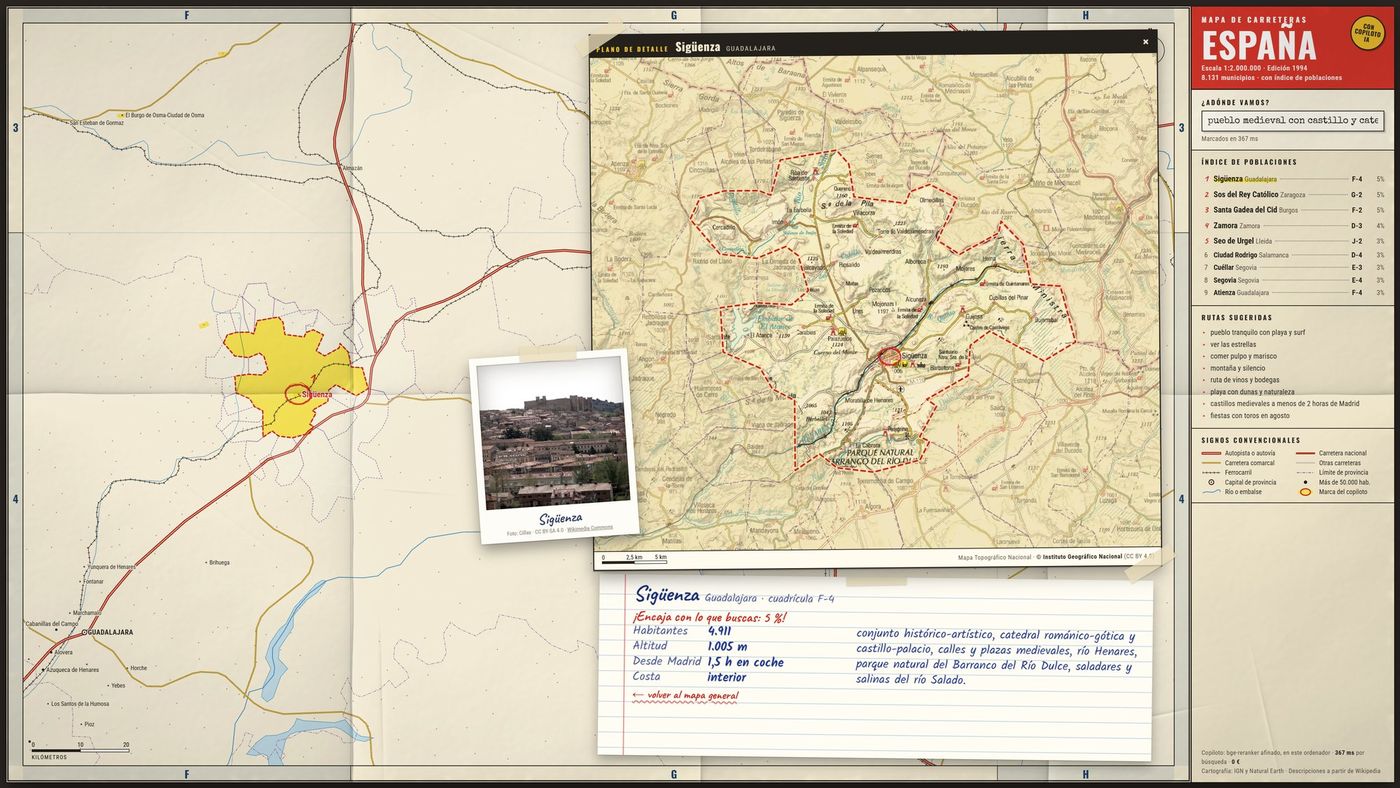Viewport: 1400px width, 788px height.
Task: Click 'El Burgo de Osma-Ciudad de Osma' map label
Action: pyautogui.click(x=164, y=115)
